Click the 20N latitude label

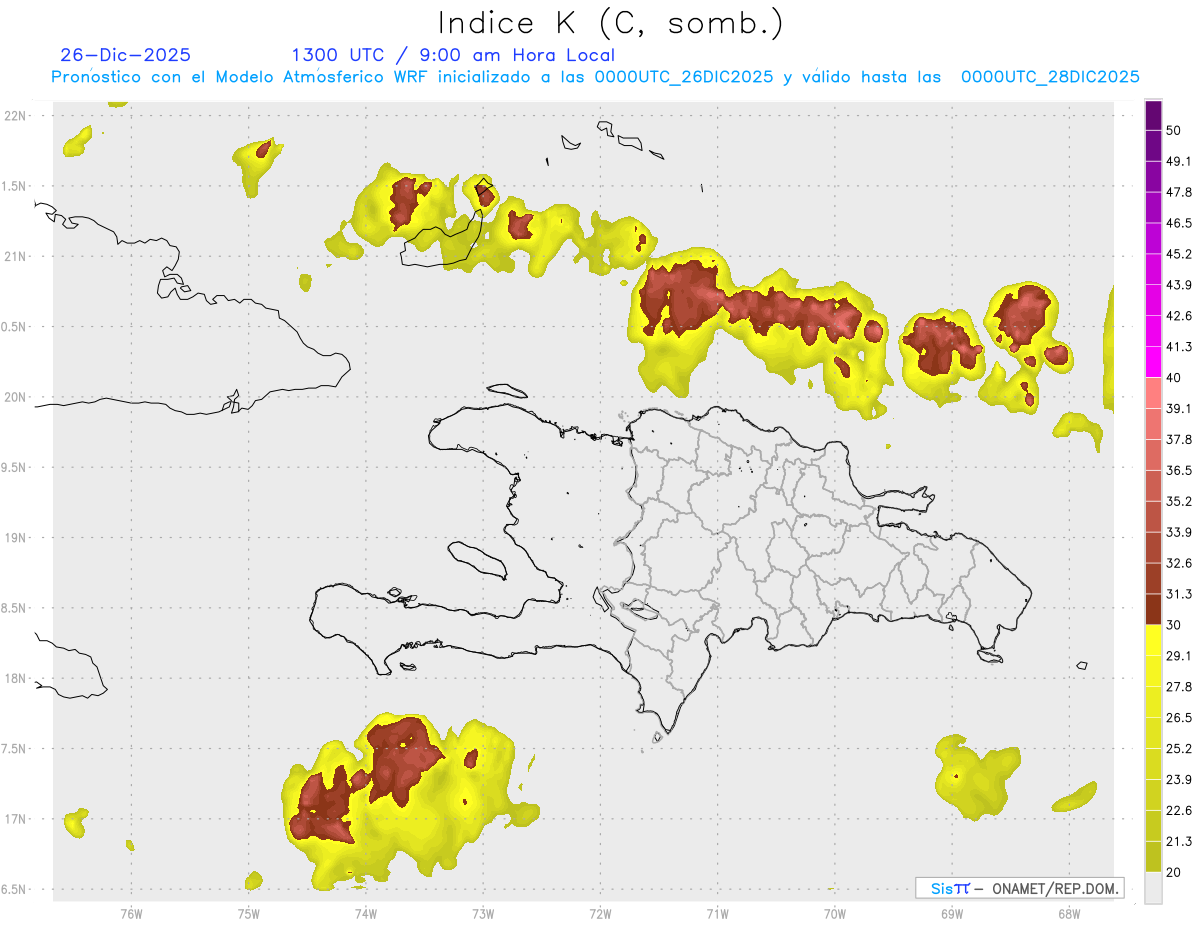[x=15, y=397]
